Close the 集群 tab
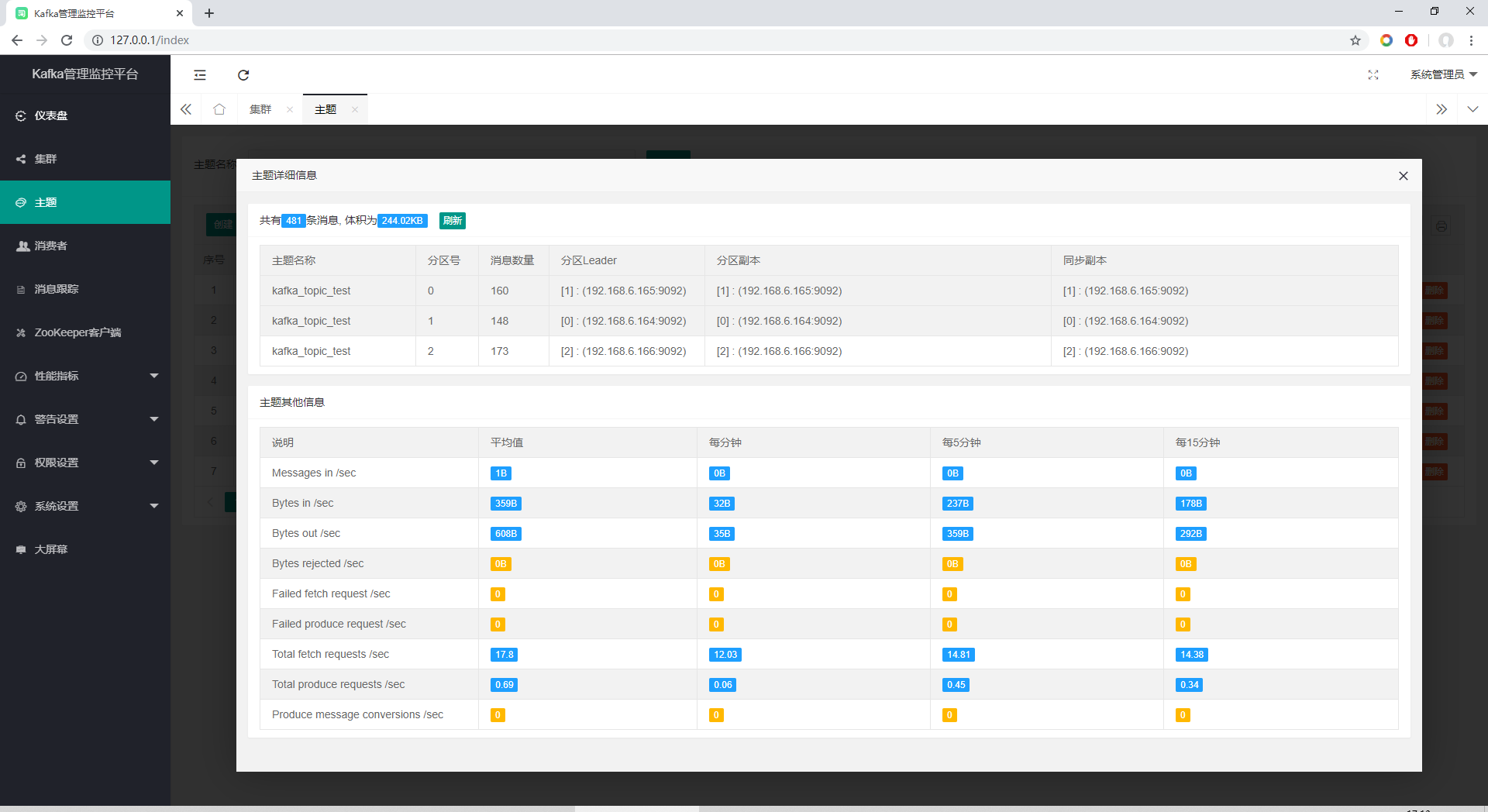The width and height of the screenshot is (1488, 812). [x=290, y=109]
